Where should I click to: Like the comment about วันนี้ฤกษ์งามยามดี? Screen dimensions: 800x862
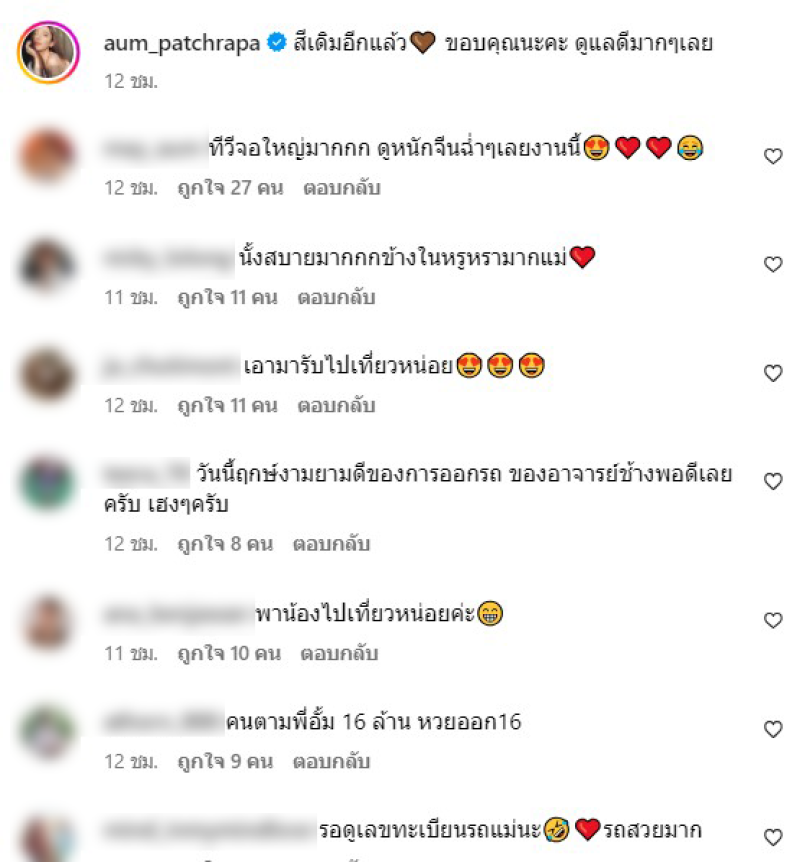[773, 482]
